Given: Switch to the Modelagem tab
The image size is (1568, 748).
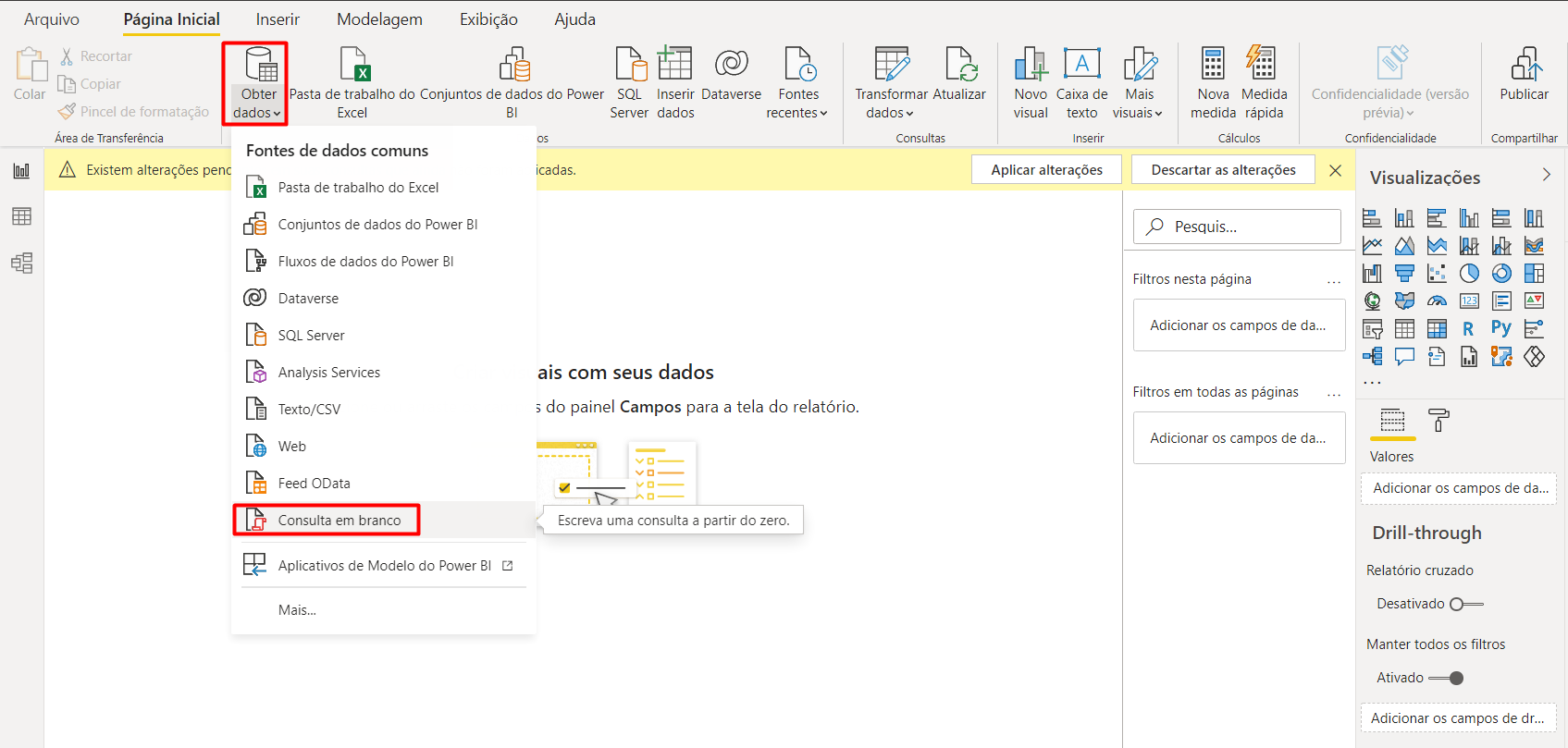Looking at the screenshot, I should click(x=379, y=19).
